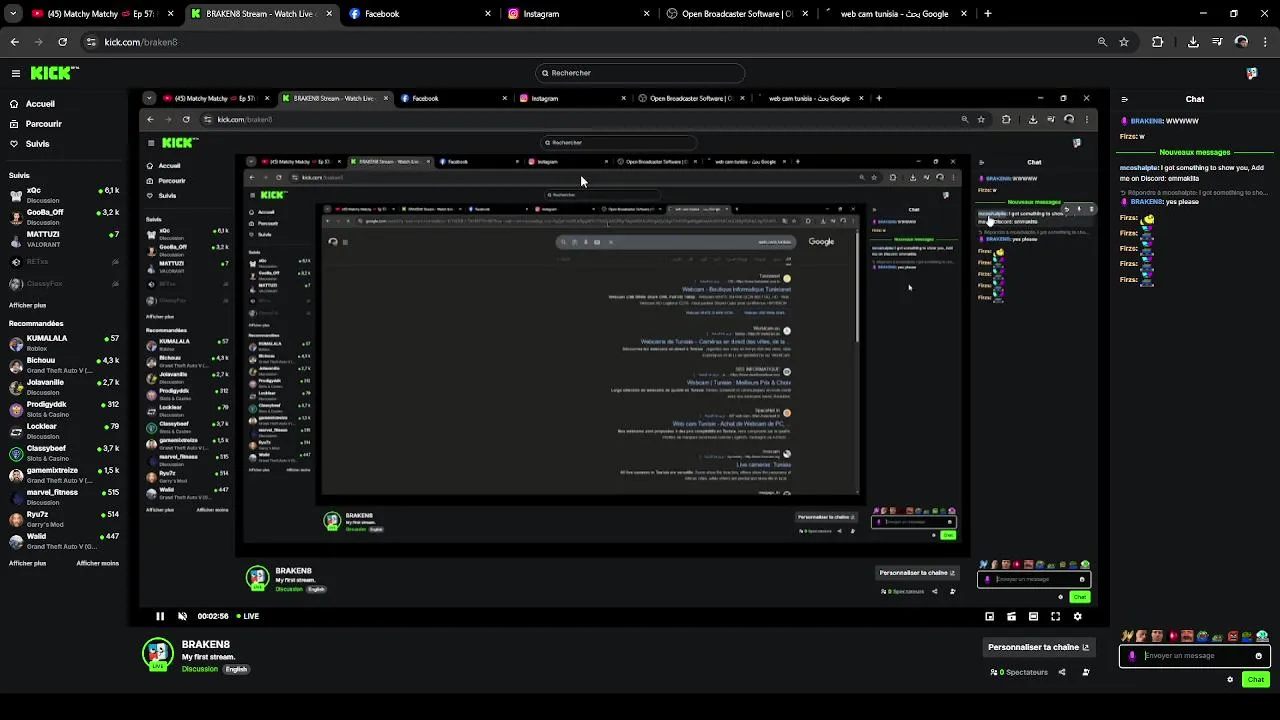
Task: View site info icon in outer address bar
Action: (91, 42)
